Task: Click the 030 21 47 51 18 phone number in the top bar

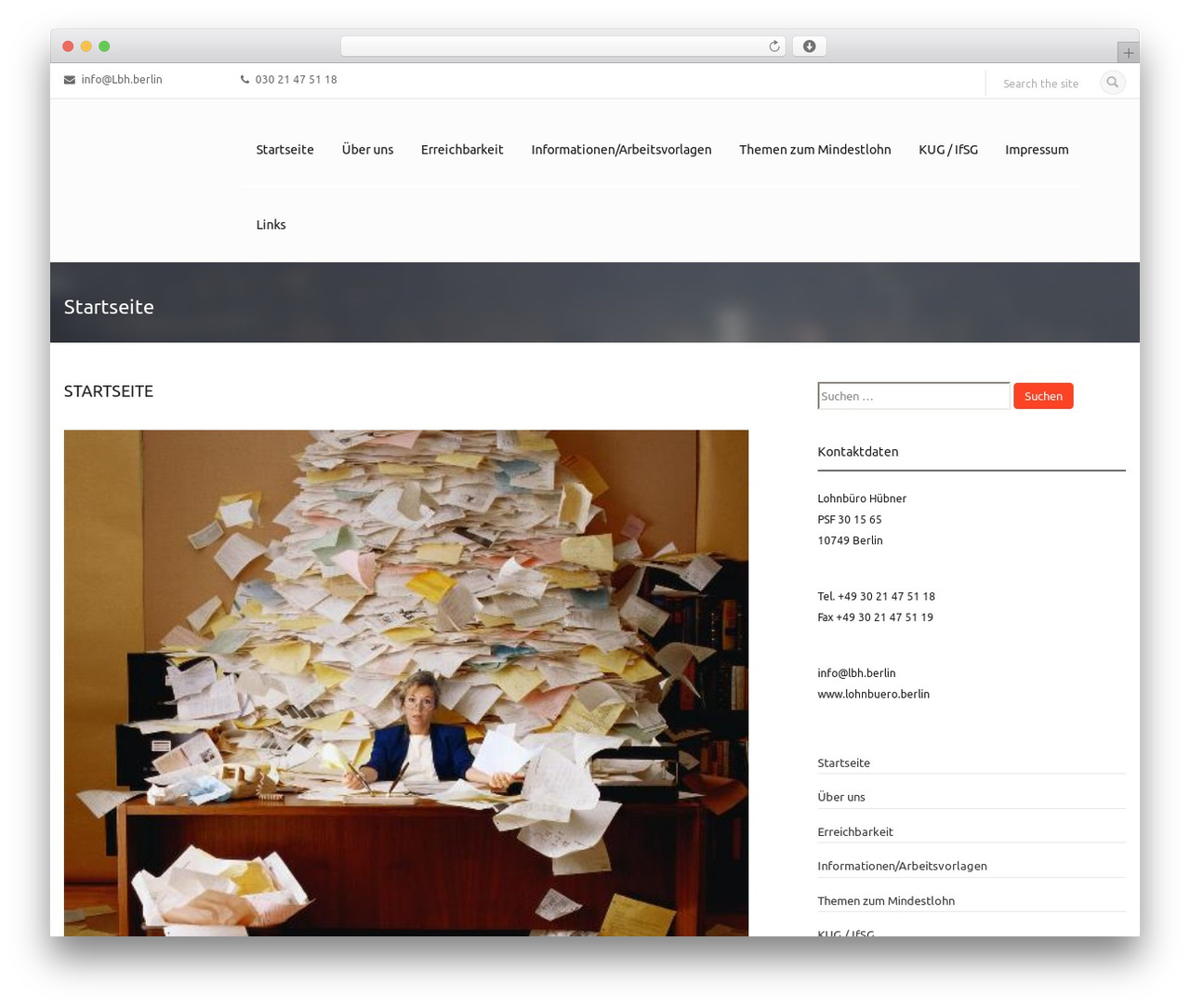Action: (296, 80)
